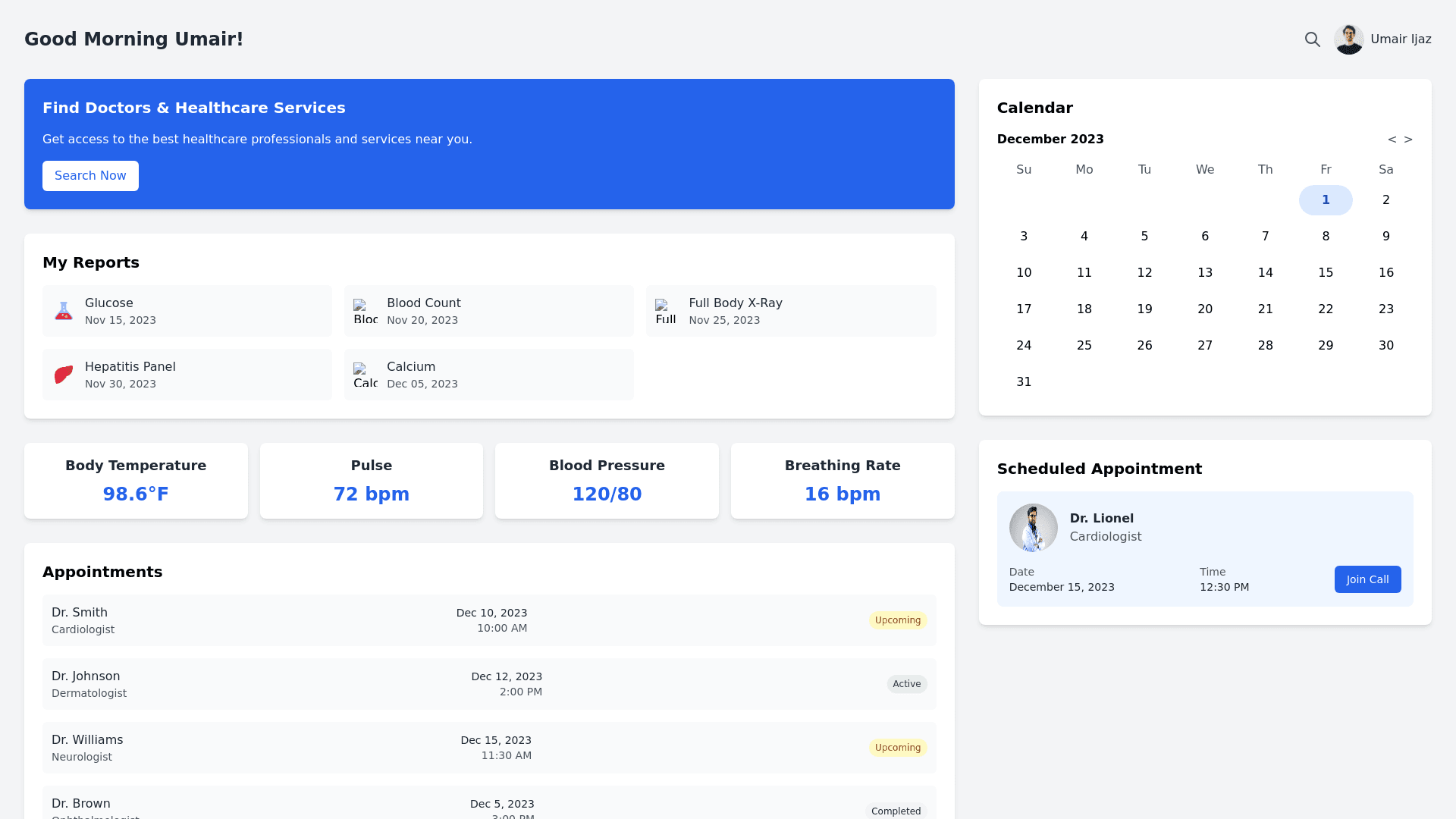Join Call with Dr. Lionel
This screenshot has height=819, width=1456.
[1367, 579]
